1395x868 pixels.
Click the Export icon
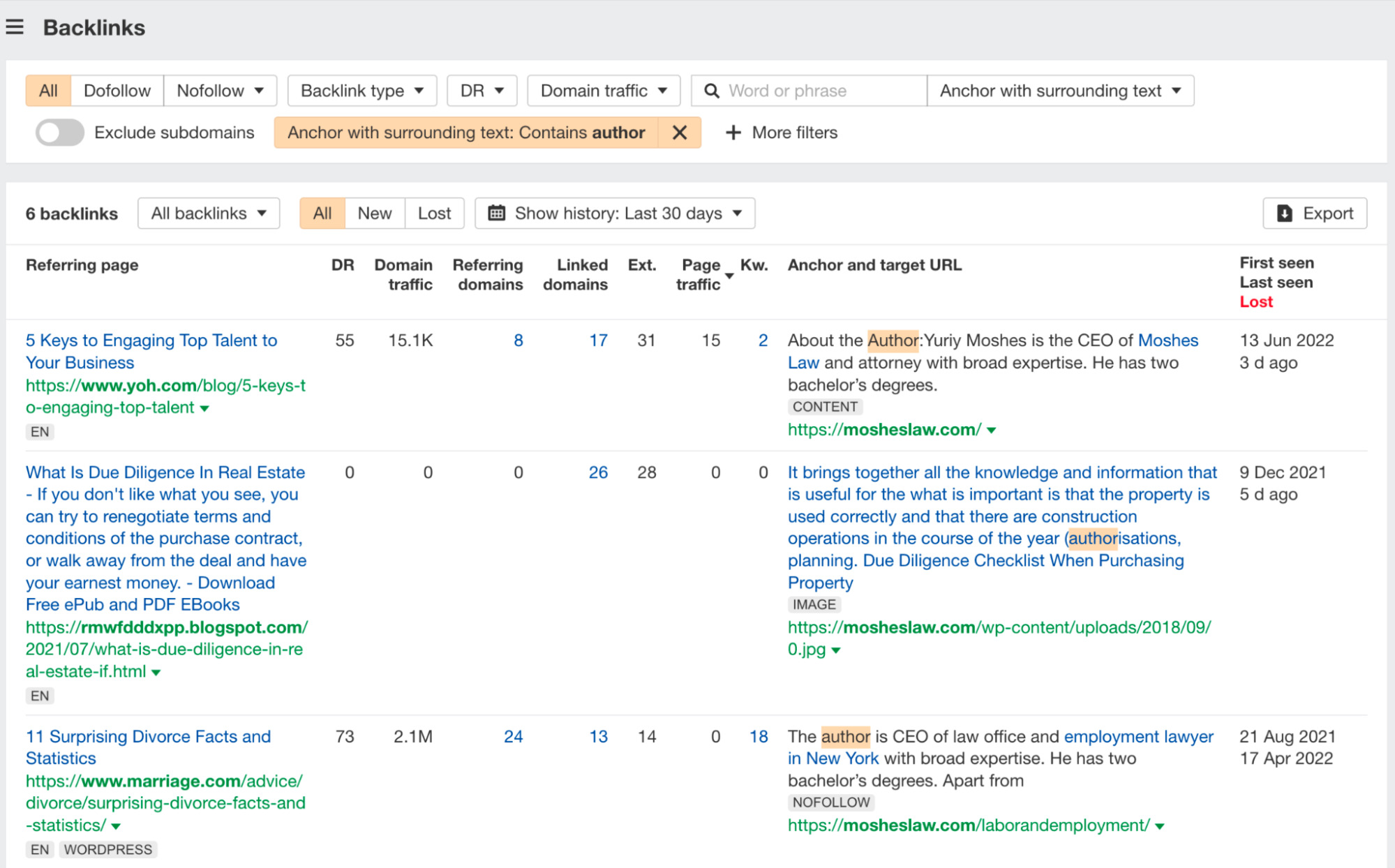[1288, 212]
